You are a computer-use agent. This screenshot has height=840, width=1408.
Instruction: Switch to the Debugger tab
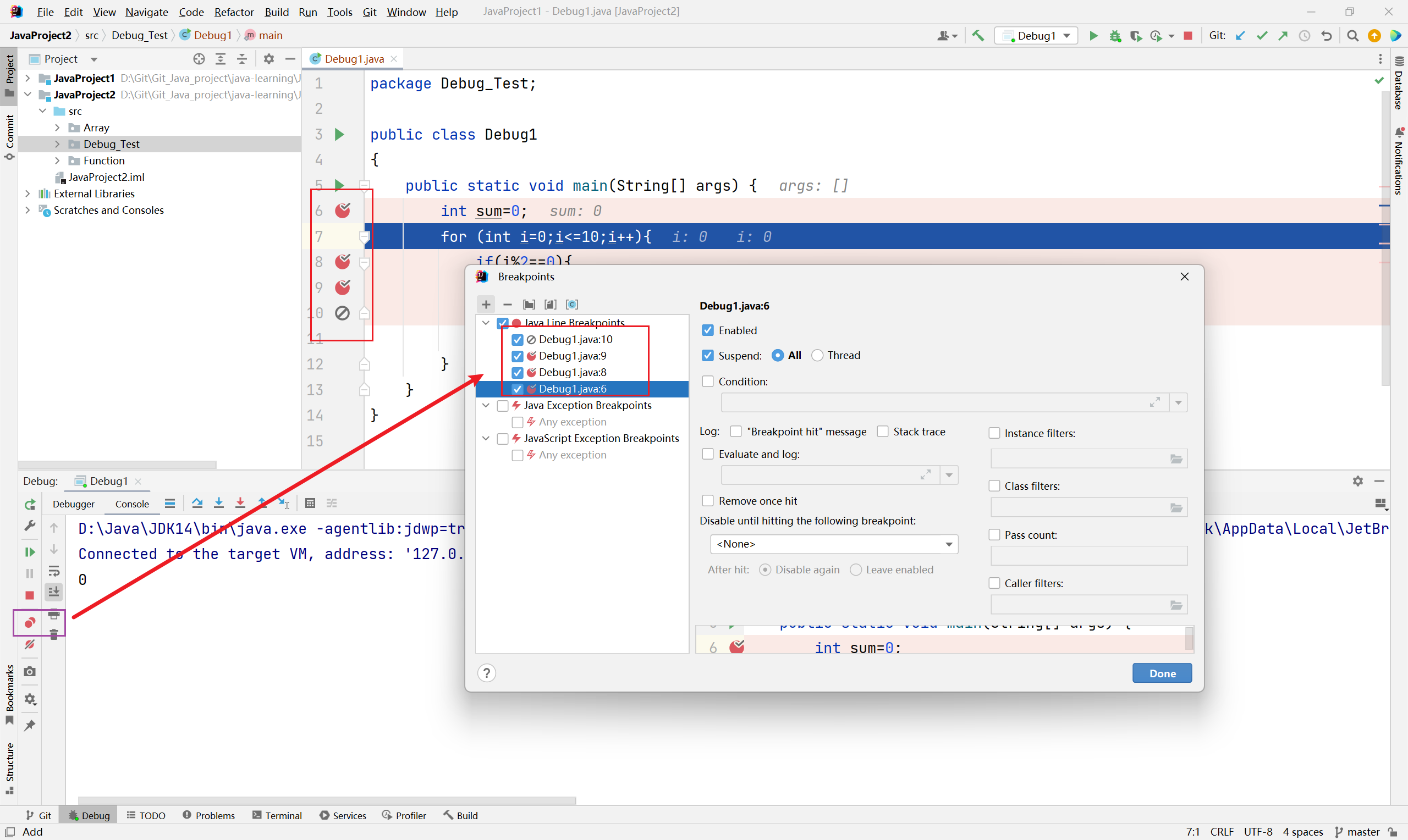point(74,503)
